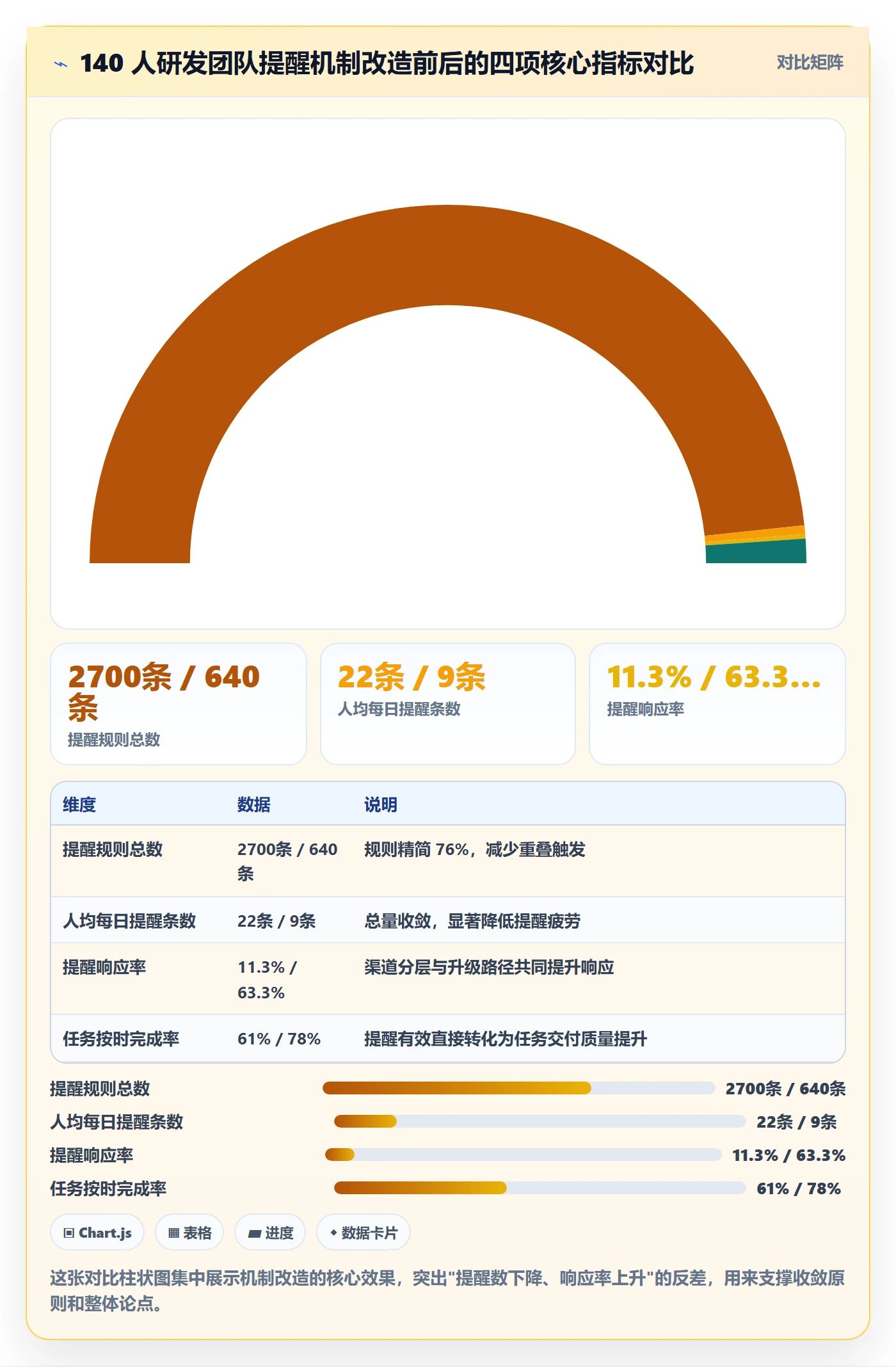Click the diamond icon in 数据卡片 chip
The width and height of the screenshot is (896, 1367).
[333, 1233]
